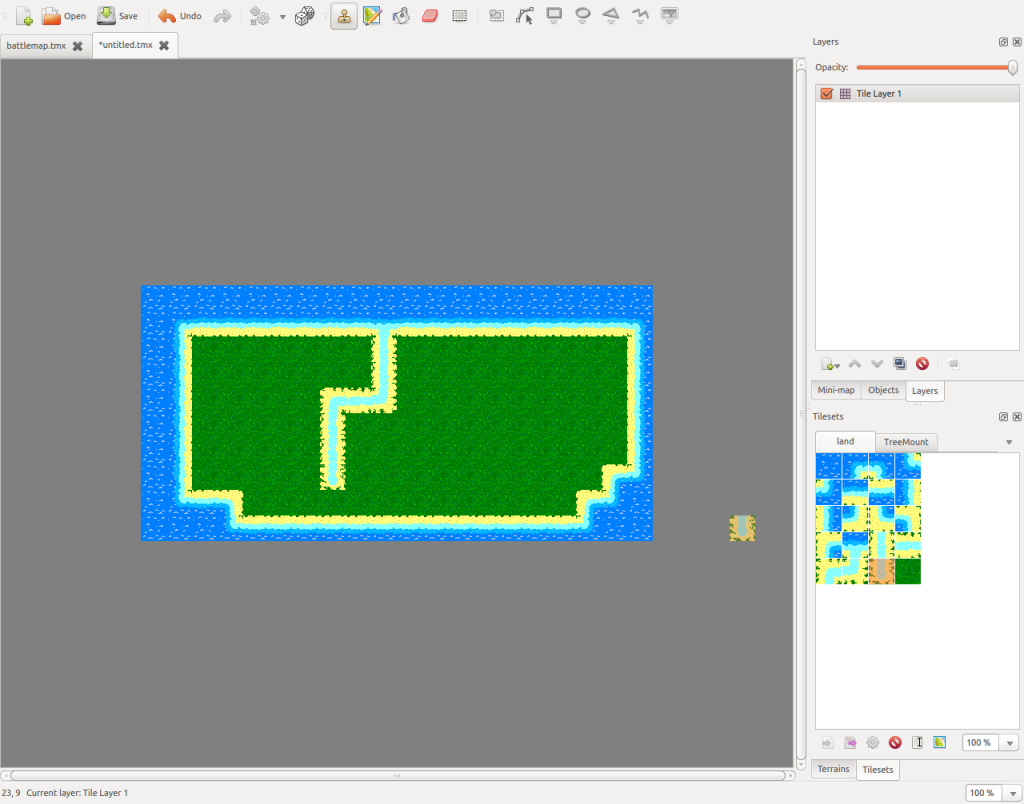
Task: Open tileset properties gear
Action: tap(872, 743)
